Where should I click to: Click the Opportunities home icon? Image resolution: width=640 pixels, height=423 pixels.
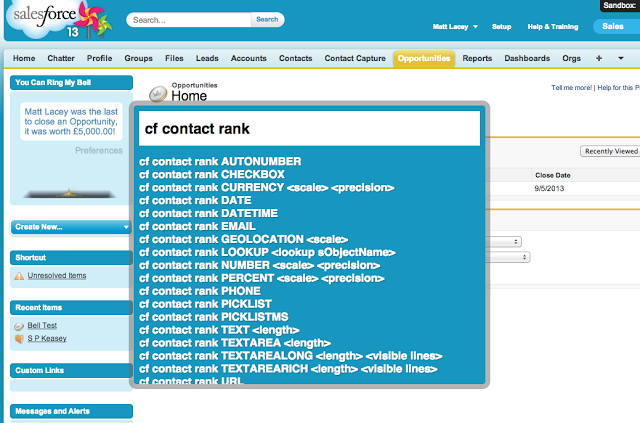click(158, 94)
